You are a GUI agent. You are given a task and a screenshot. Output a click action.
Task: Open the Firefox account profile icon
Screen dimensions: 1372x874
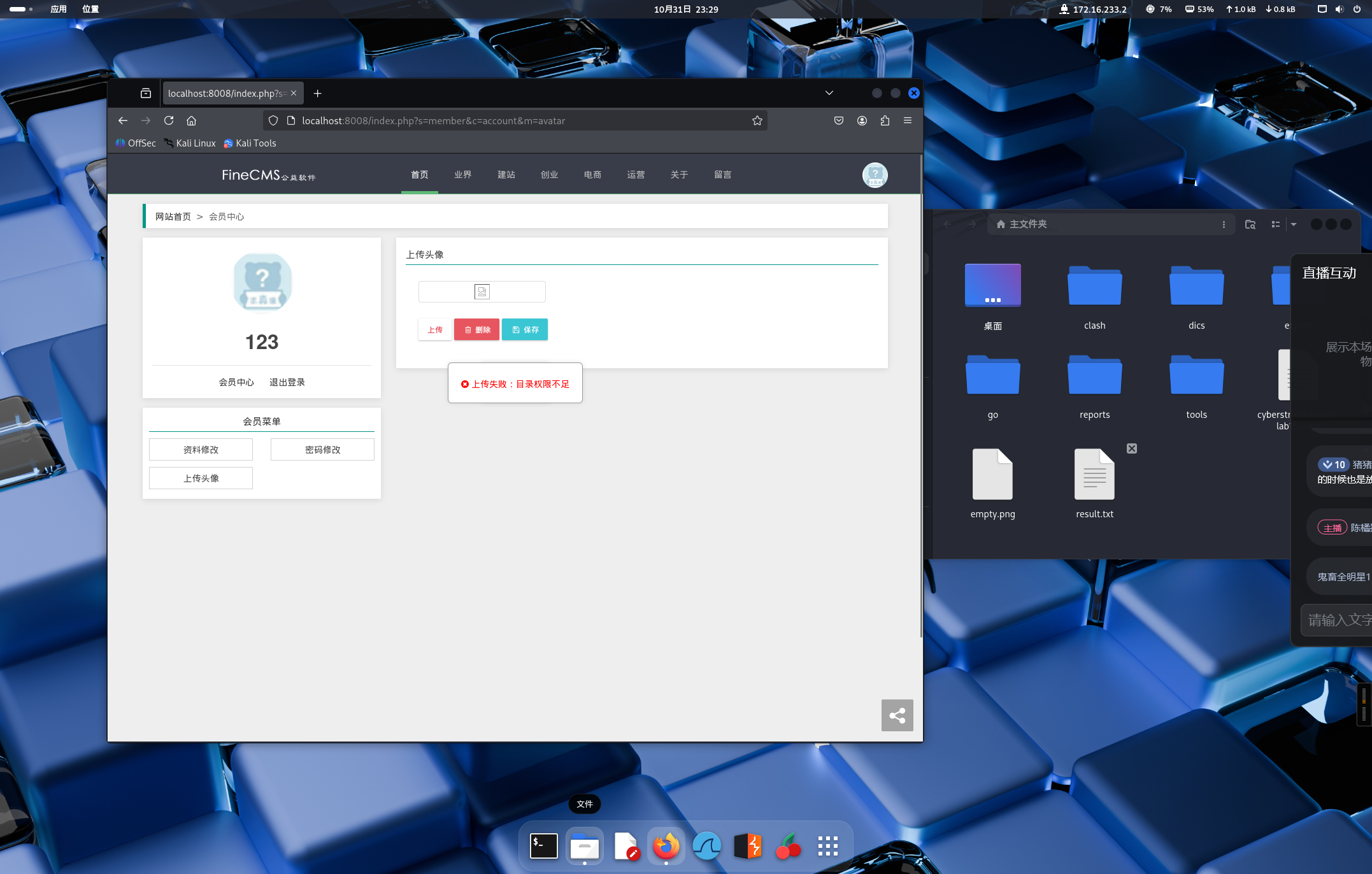click(862, 120)
